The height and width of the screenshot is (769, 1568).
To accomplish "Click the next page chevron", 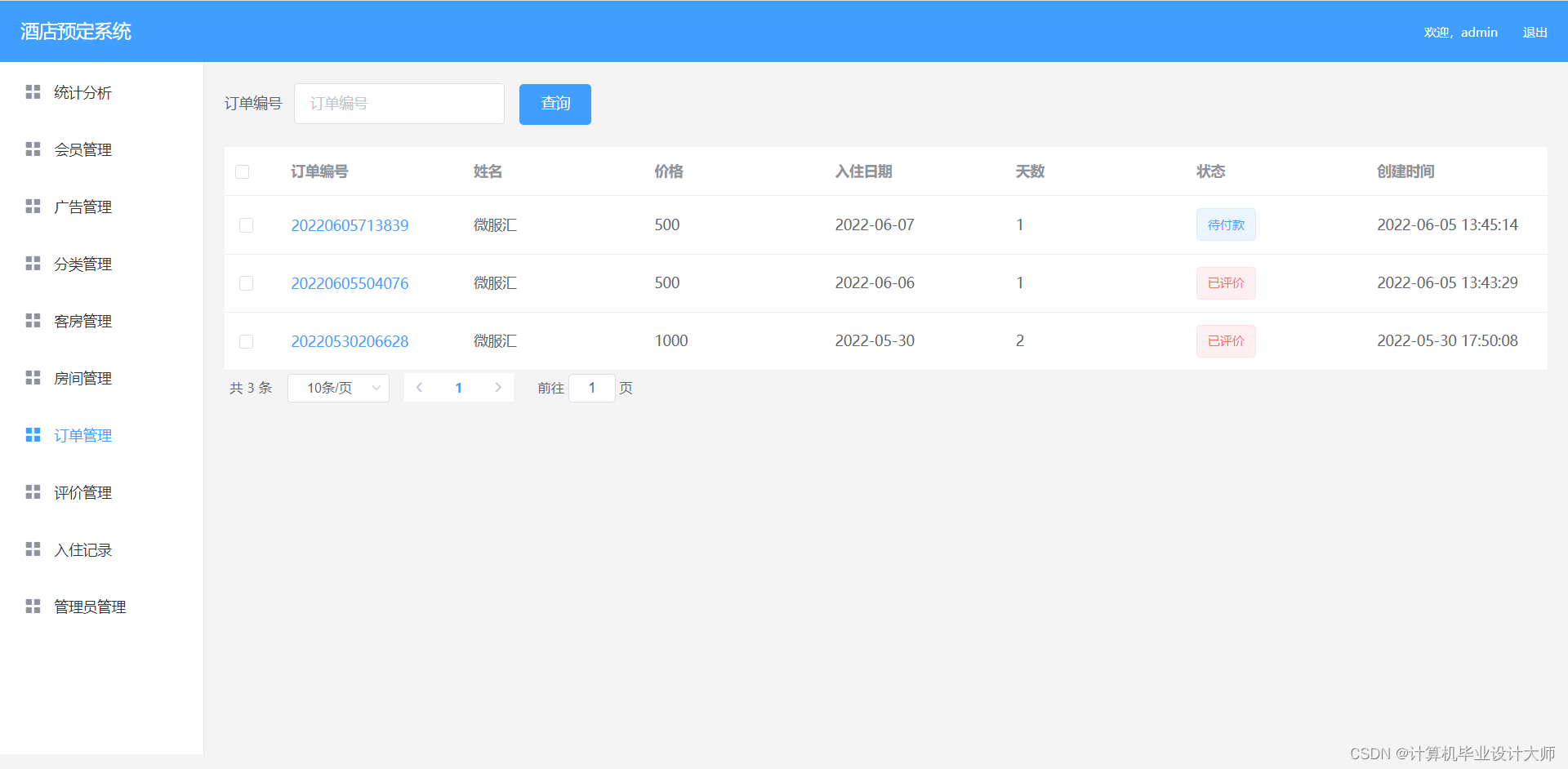I will (x=498, y=388).
